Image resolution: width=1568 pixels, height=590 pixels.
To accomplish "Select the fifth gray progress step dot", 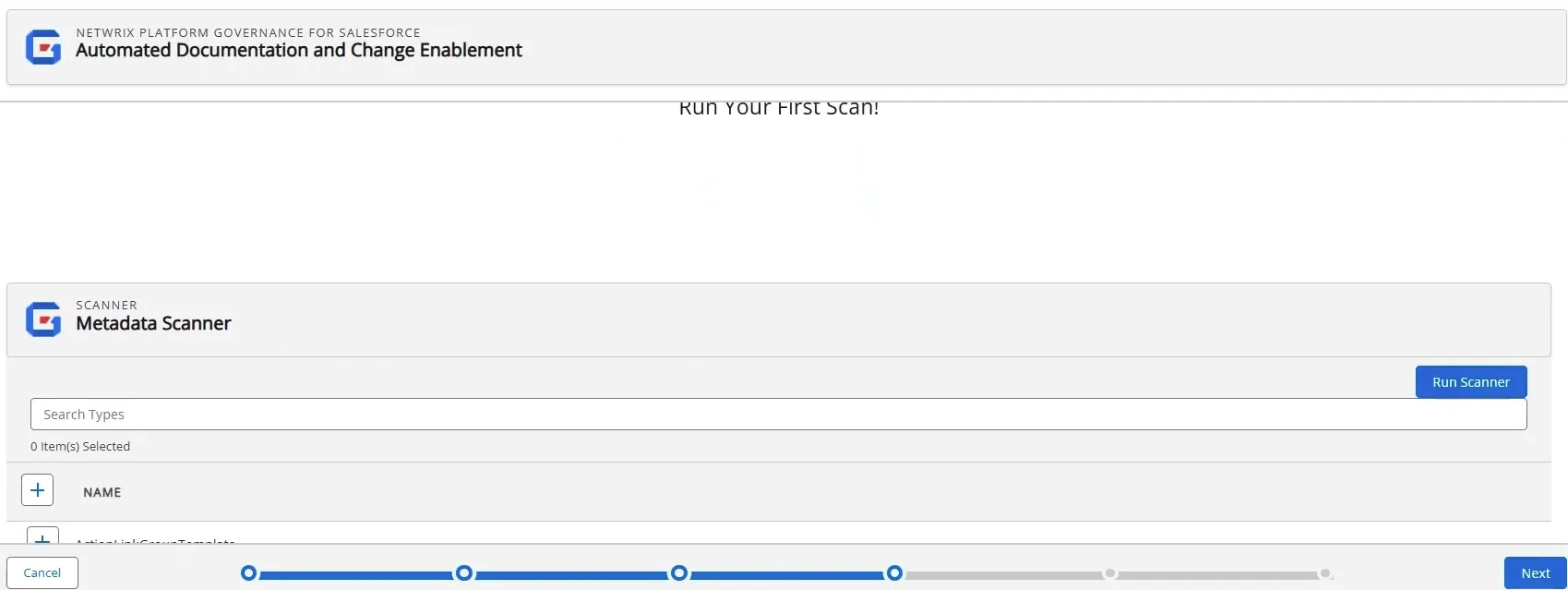I will [x=1110, y=573].
